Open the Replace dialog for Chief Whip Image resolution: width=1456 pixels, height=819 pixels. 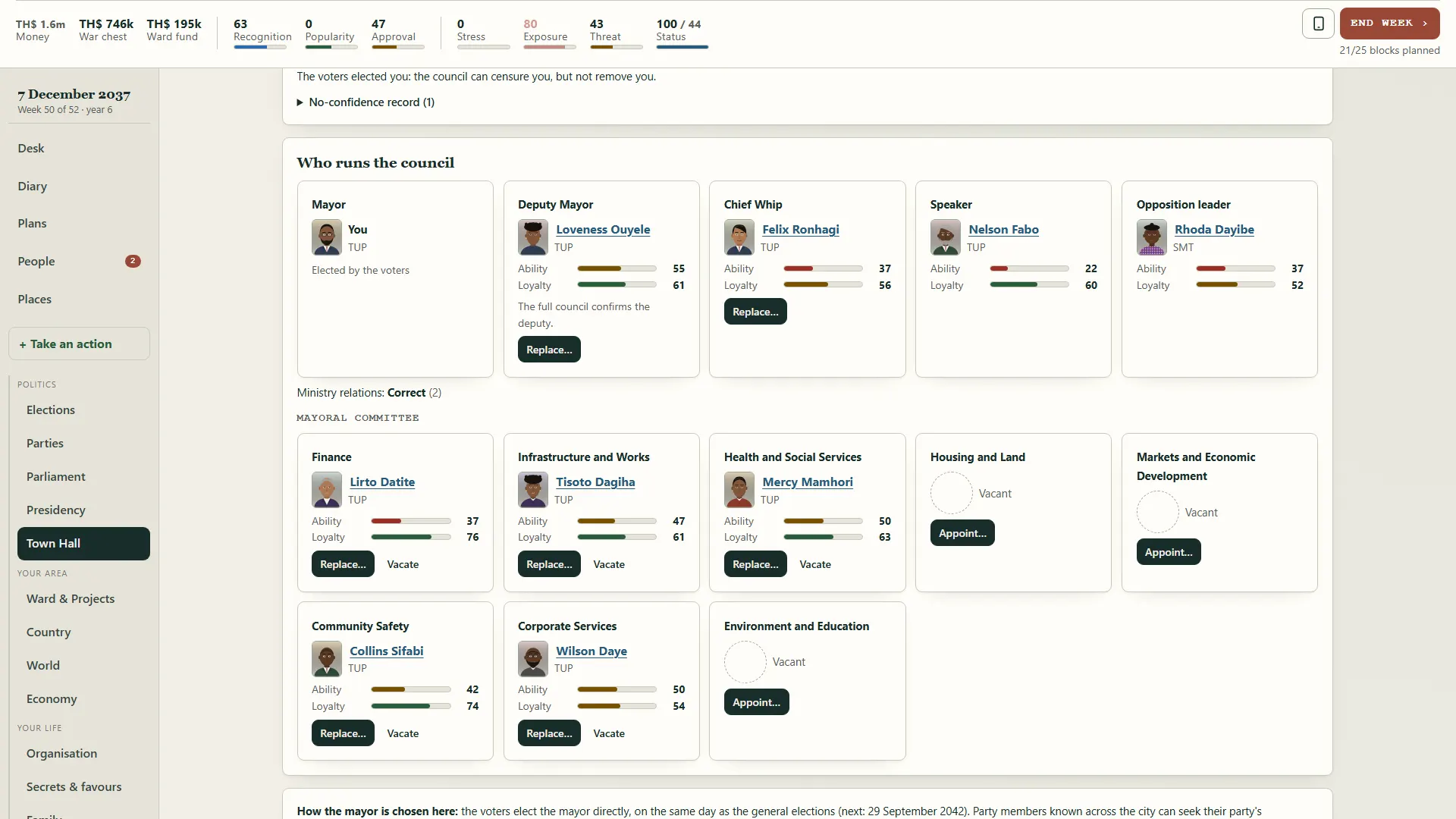click(x=755, y=312)
